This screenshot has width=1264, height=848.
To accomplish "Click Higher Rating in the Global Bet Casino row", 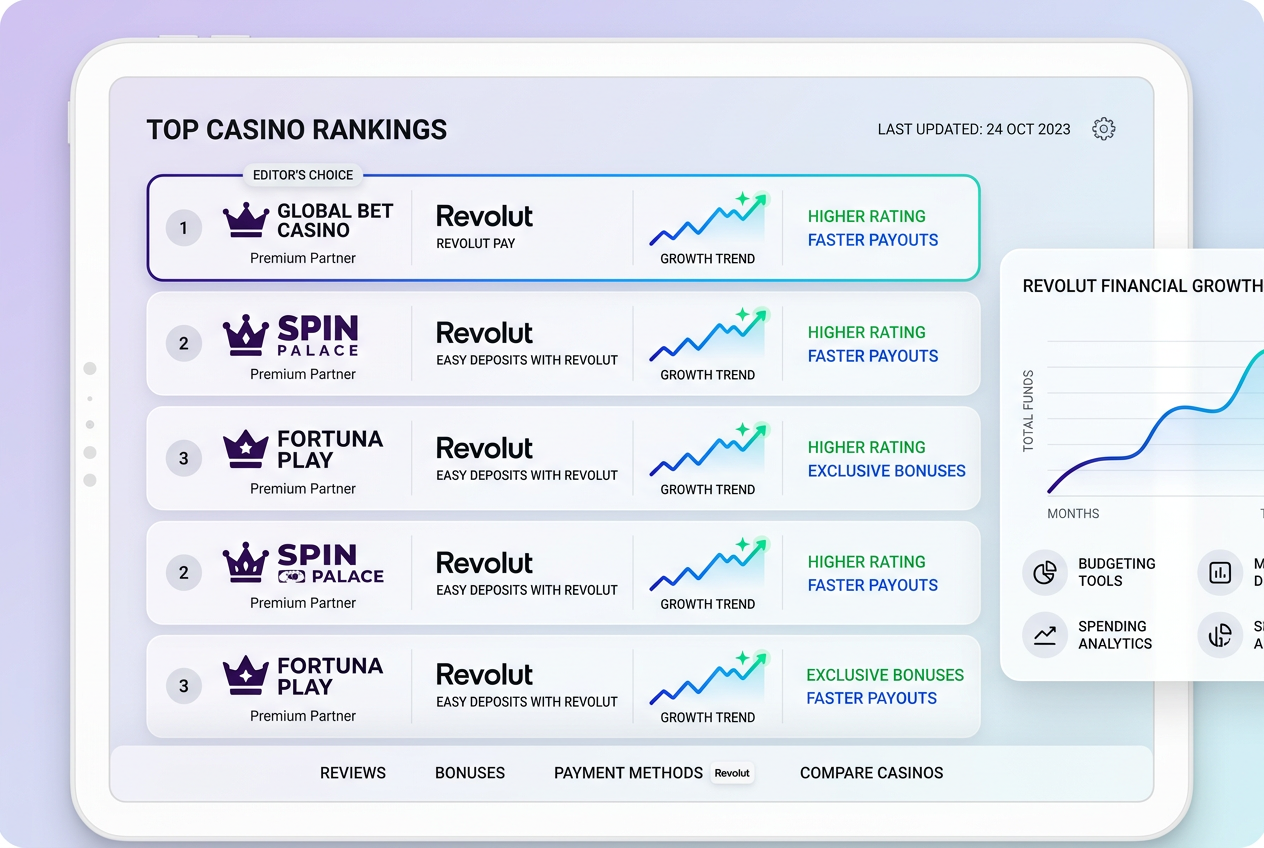I will 867,216.
